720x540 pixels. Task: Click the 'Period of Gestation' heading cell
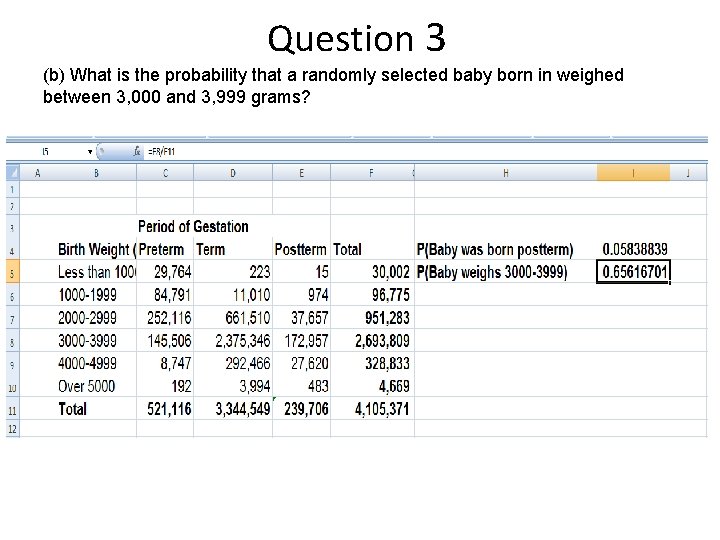click(x=193, y=226)
